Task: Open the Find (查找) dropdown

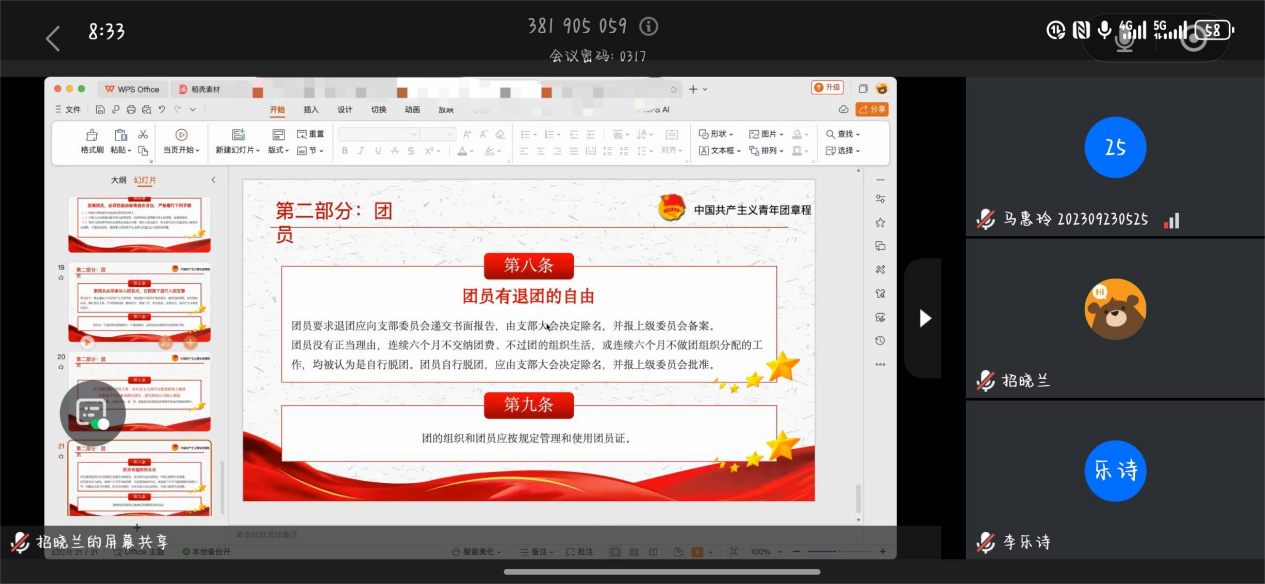Action: pos(843,134)
